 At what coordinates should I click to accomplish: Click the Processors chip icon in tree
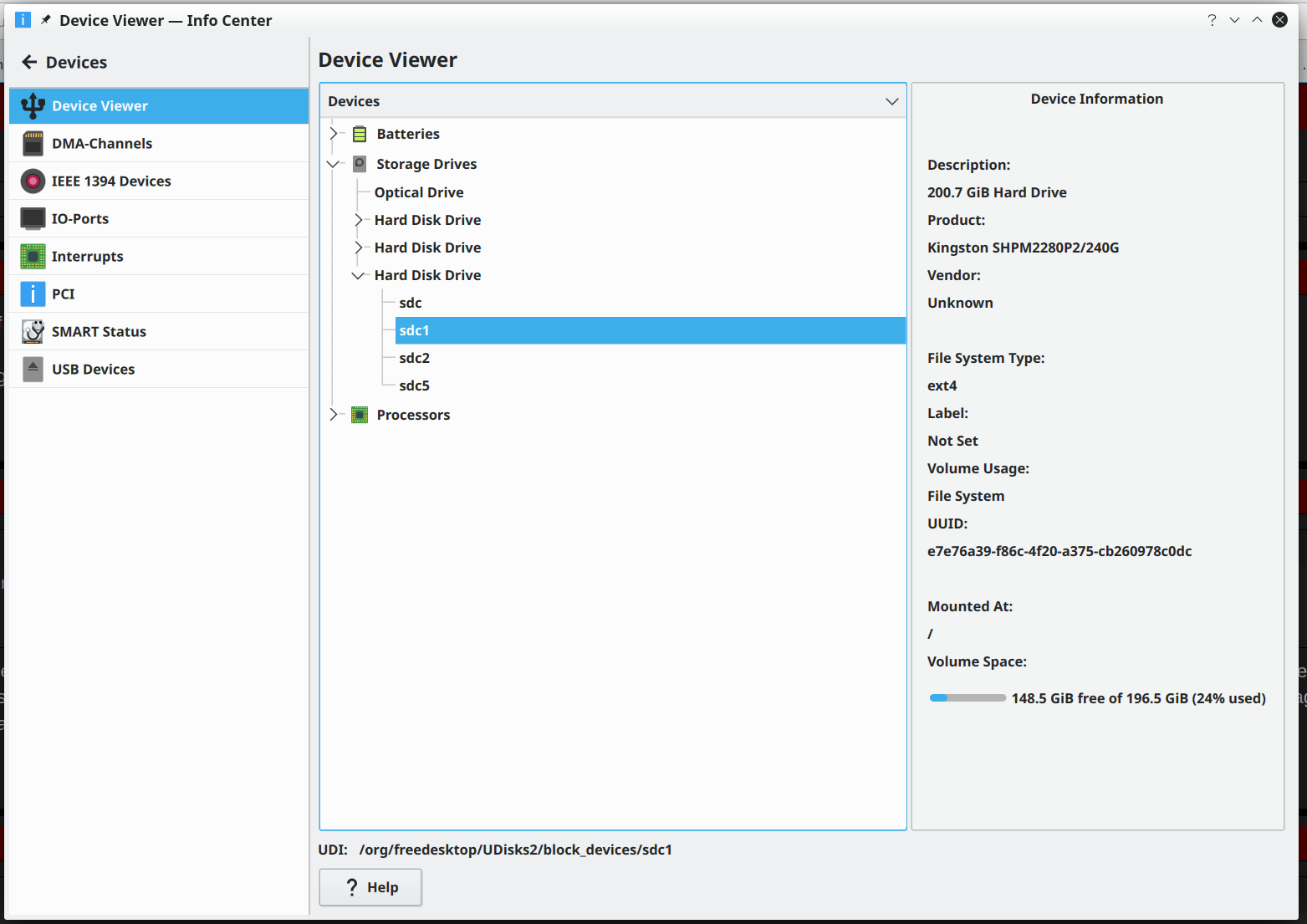click(360, 415)
